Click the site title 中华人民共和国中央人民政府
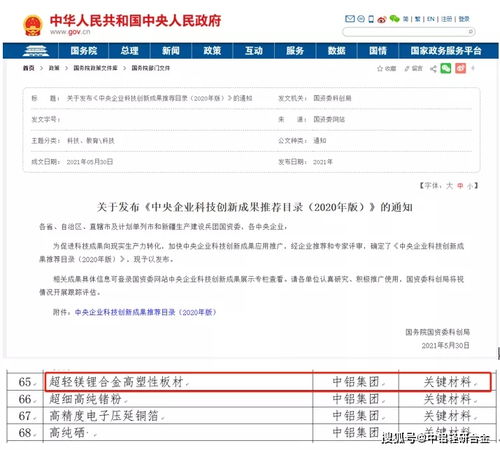Screen dimensions: 500x450 click(136, 21)
